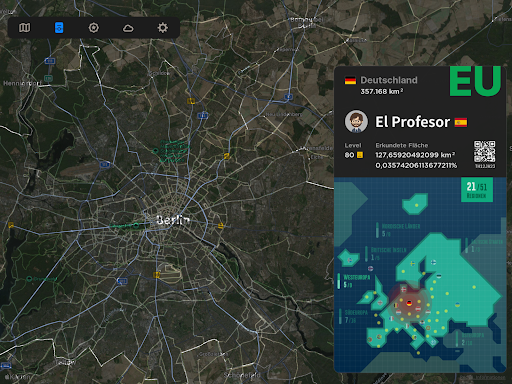Select the Danish flag marker on Europe map
Viewport: 512px width, 384px height.
pos(403,289)
